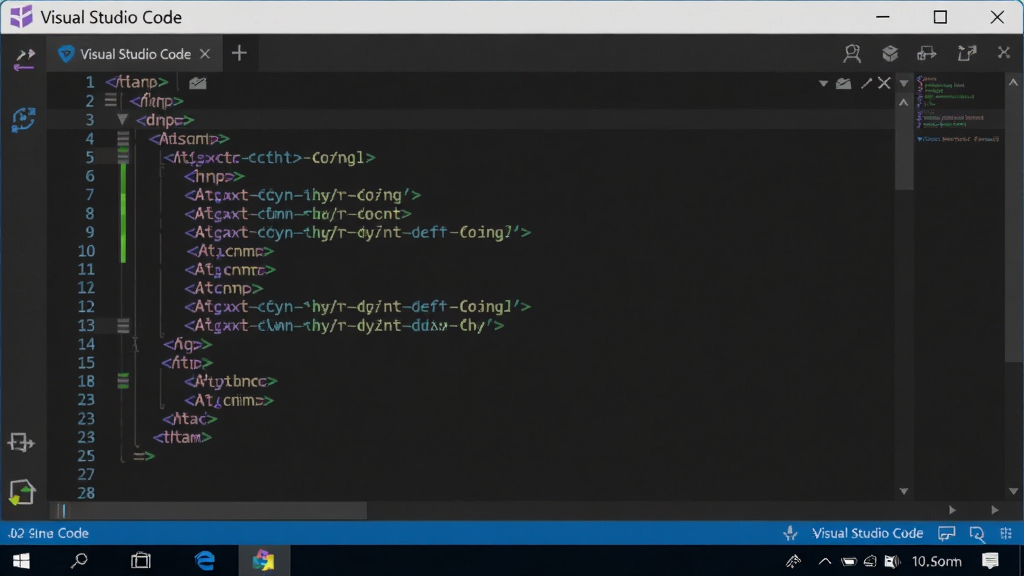This screenshot has height=576, width=1024.
Task: Click the sidebar box icon with arrows
Action: (21, 443)
